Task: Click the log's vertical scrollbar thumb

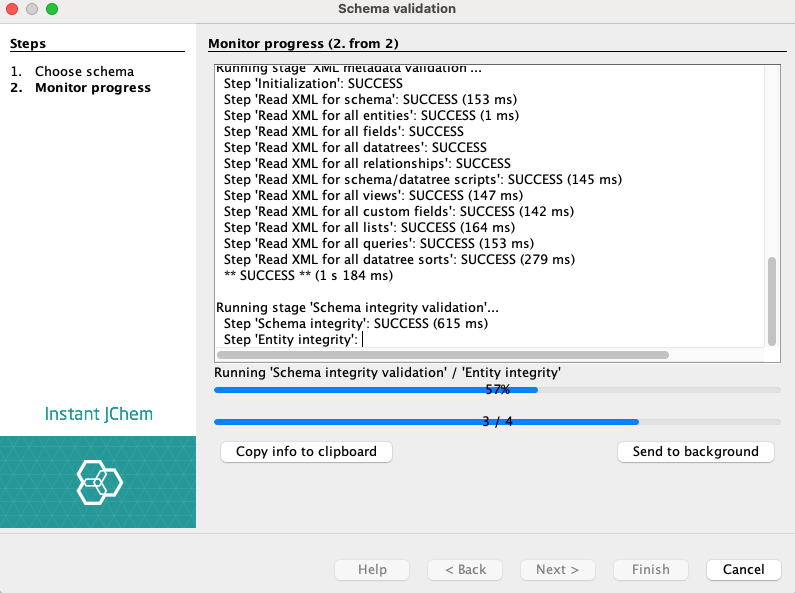Action: coord(771,300)
